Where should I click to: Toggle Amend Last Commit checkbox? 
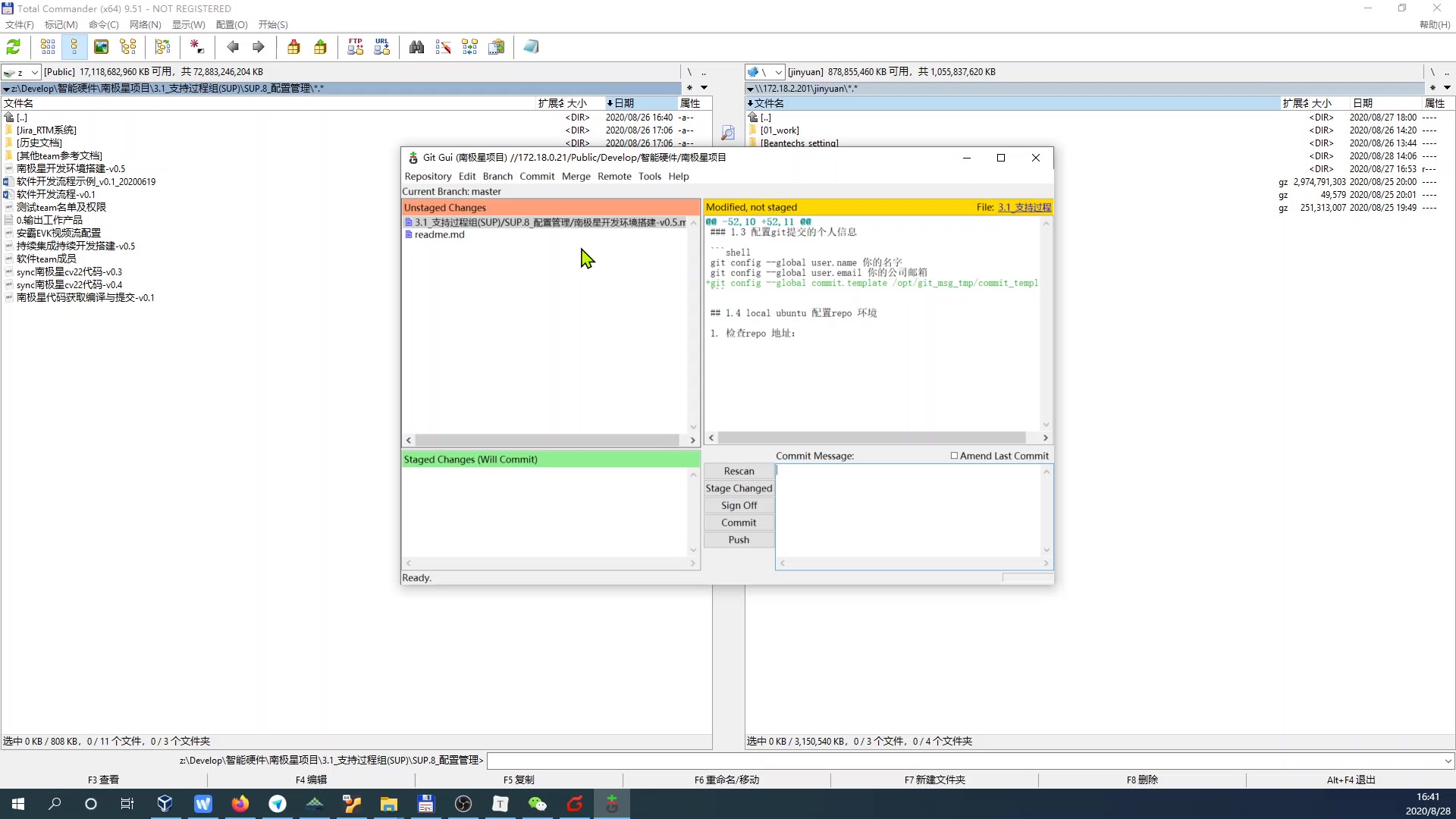point(956,455)
